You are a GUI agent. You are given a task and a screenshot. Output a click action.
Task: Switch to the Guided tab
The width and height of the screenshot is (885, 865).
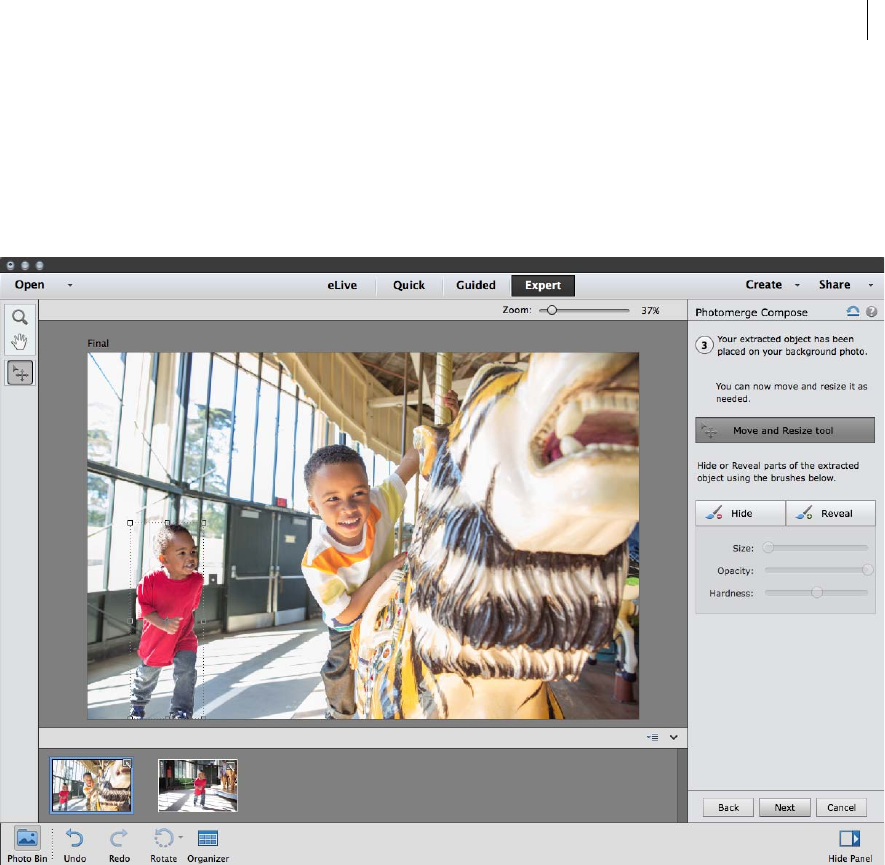click(476, 285)
